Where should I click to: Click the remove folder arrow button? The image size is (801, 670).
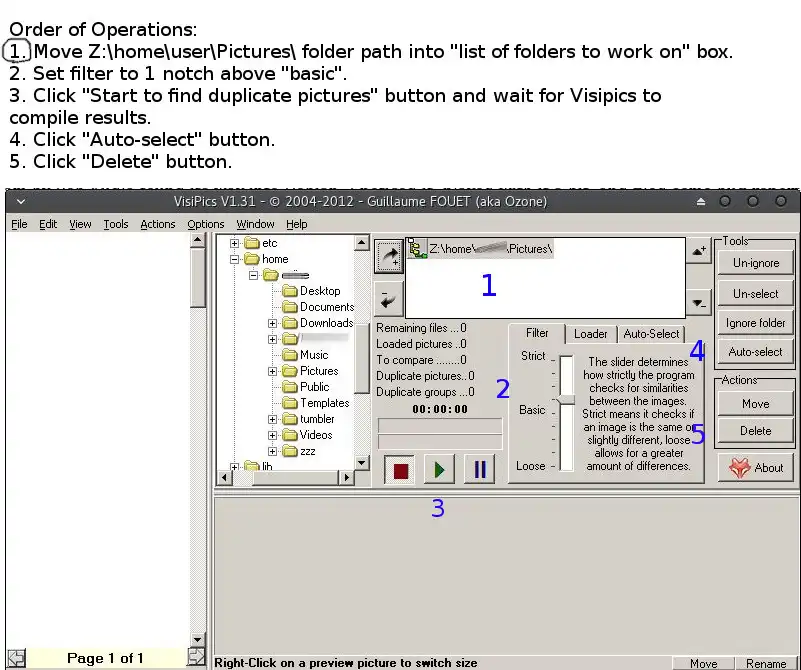[x=389, y=298]
